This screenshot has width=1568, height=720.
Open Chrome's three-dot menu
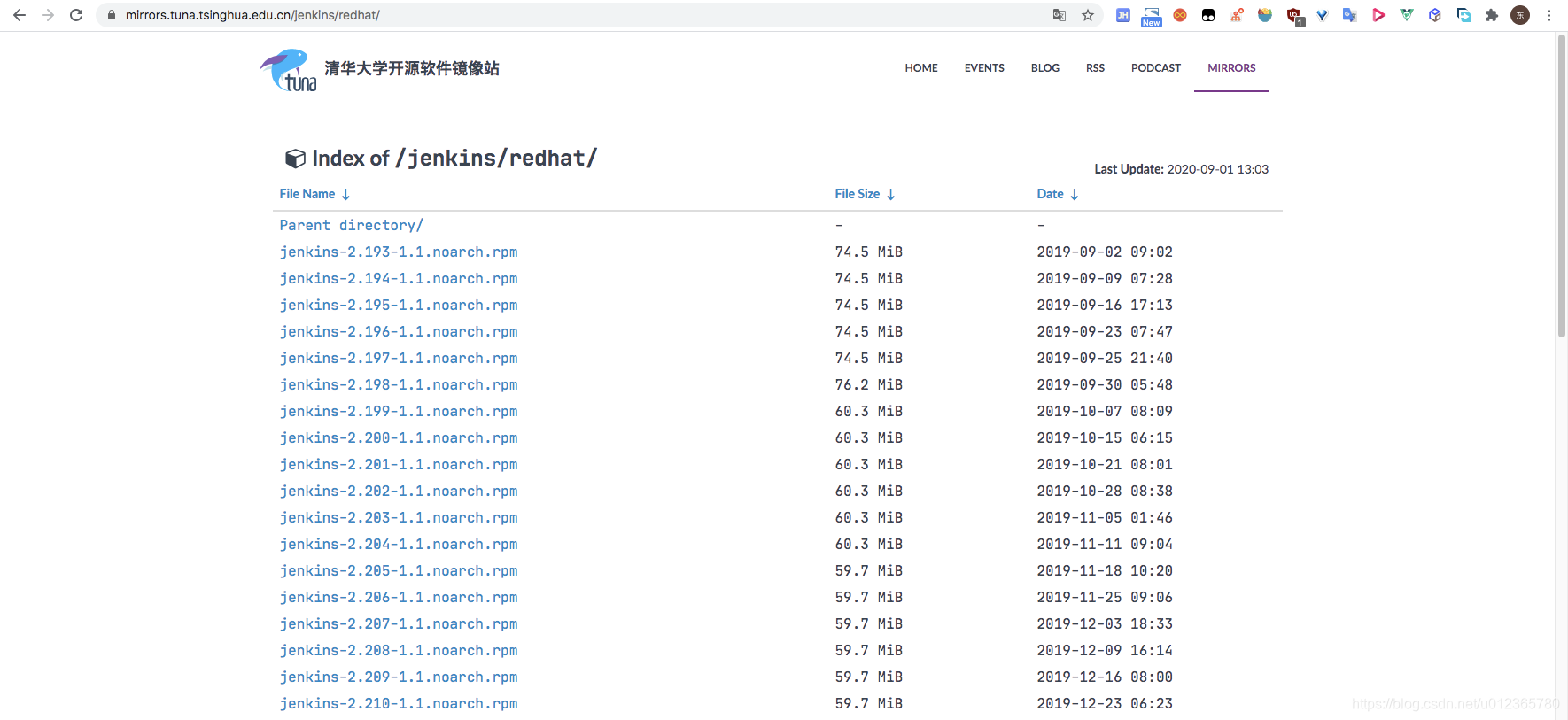(1549, 15)
